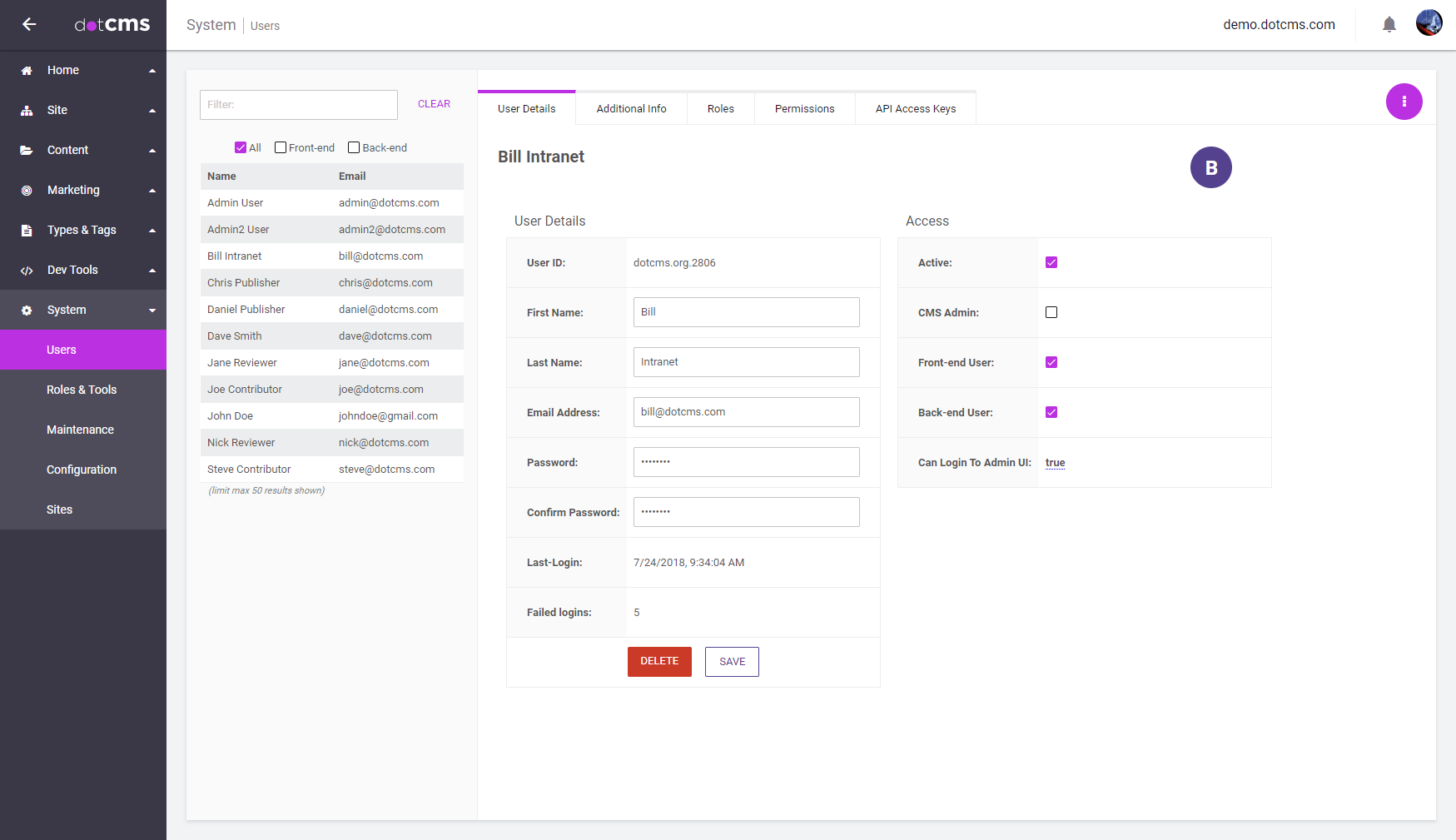Open the API Access Keys tab
This screenshot has width=1456, height=840.
(x=915, y=109)
